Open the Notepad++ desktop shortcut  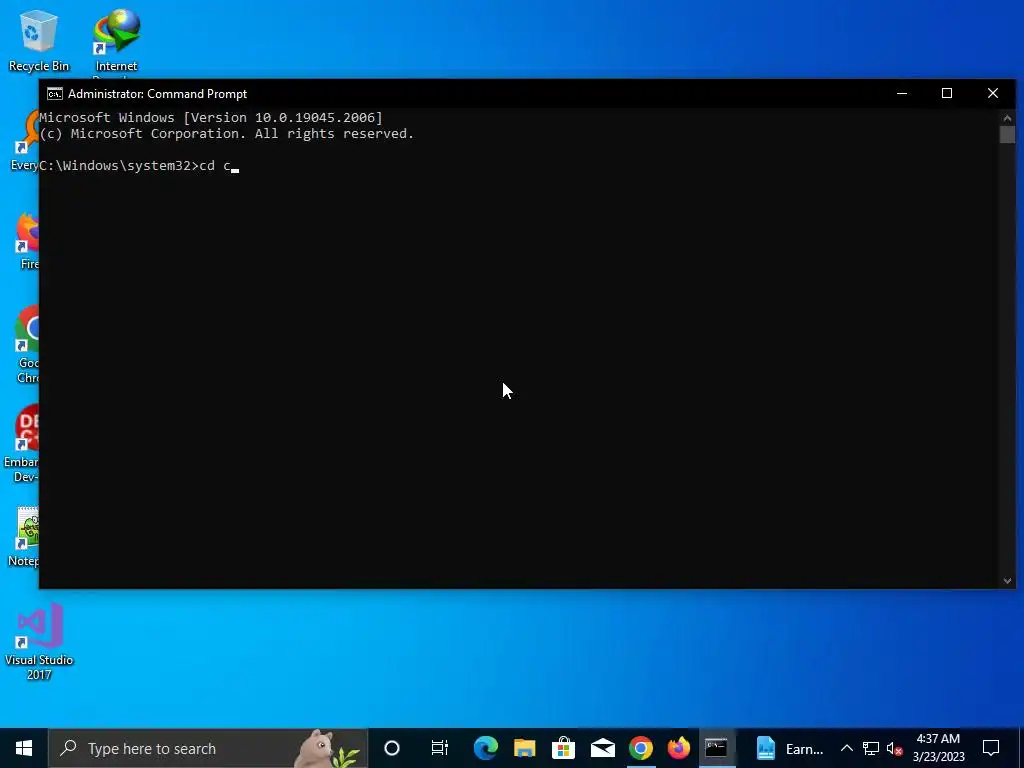(x=26, y=536)
